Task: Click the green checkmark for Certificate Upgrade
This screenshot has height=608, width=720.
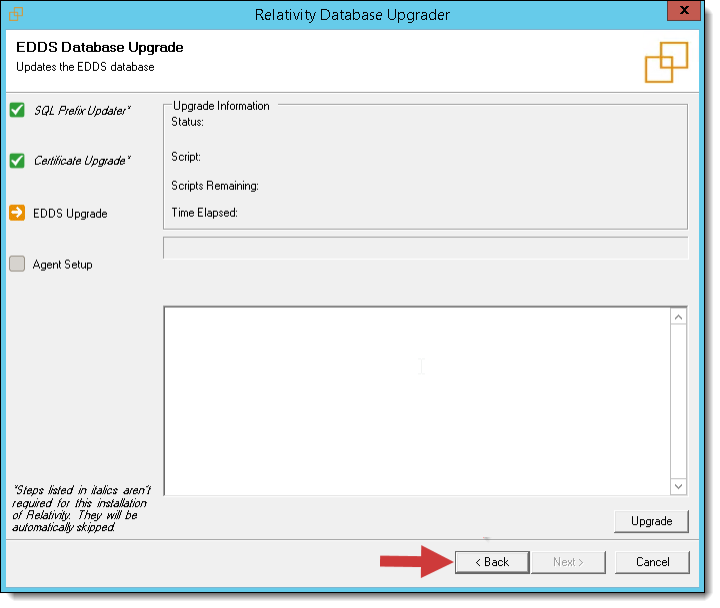Action: (x=17, y=161)
